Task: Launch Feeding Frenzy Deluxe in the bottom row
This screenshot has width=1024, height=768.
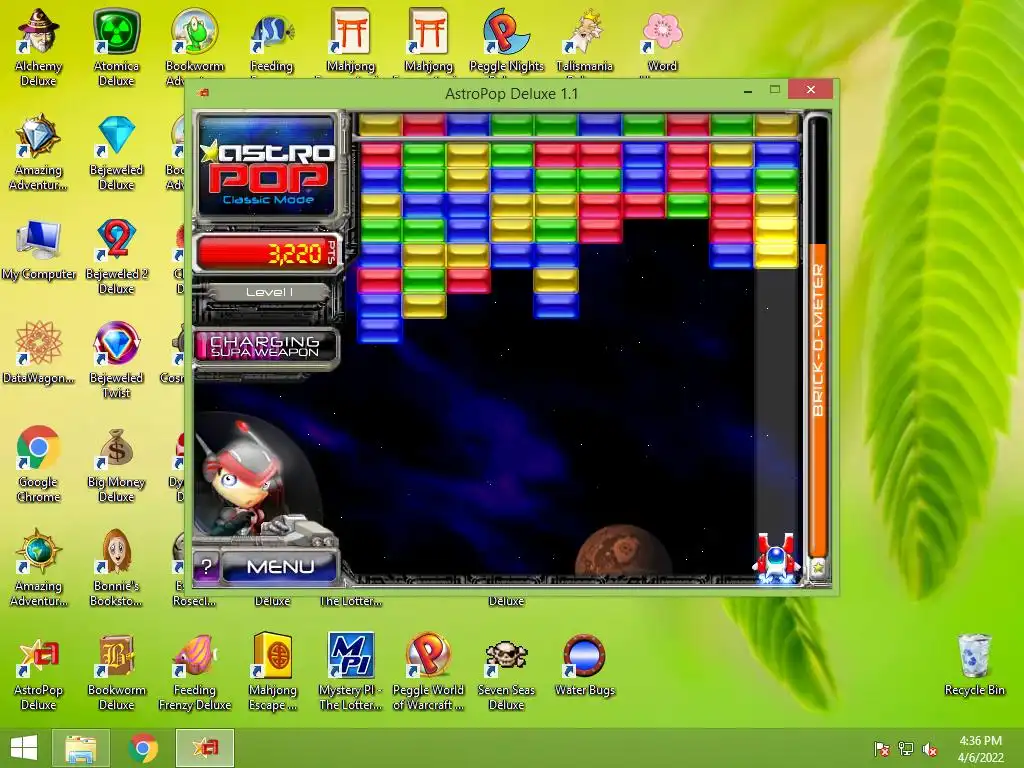Action: (x=195, y=671)
